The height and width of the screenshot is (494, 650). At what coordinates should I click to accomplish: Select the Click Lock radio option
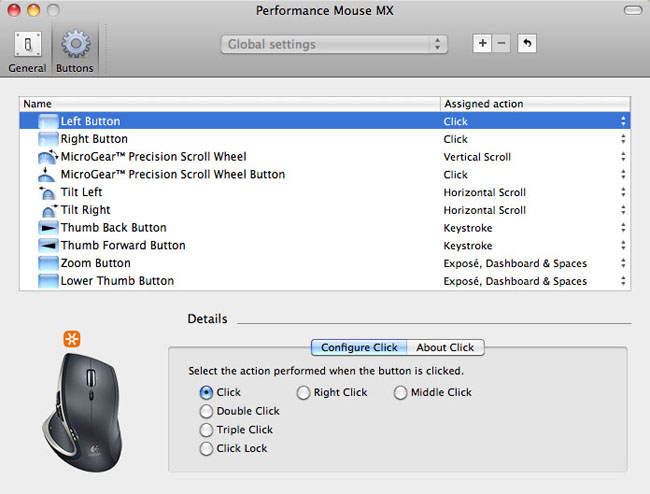click(206, 448)
